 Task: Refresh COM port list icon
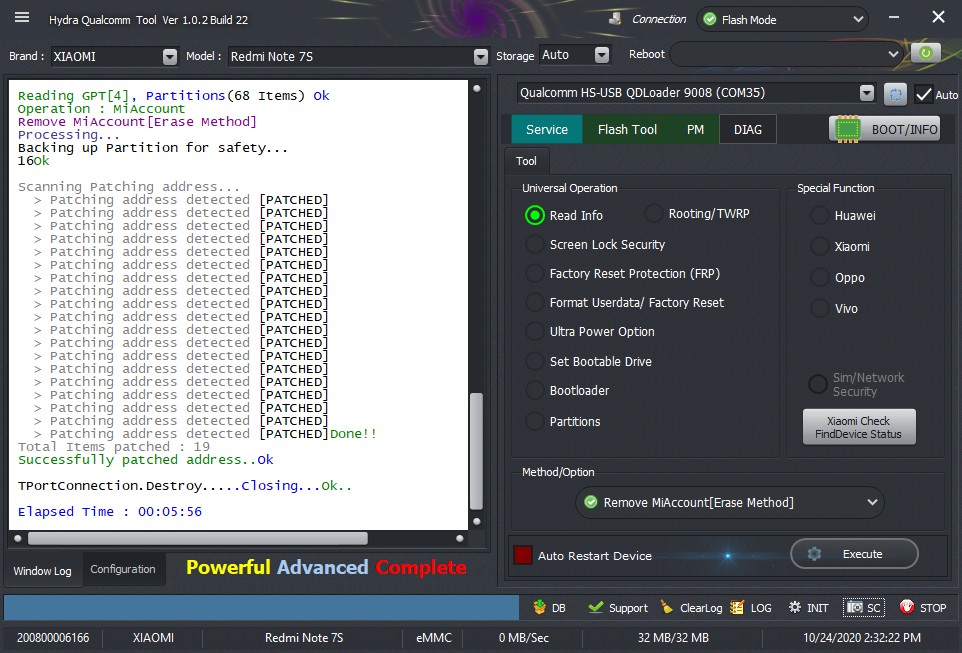pyautogui.click(x=895, y=94)
